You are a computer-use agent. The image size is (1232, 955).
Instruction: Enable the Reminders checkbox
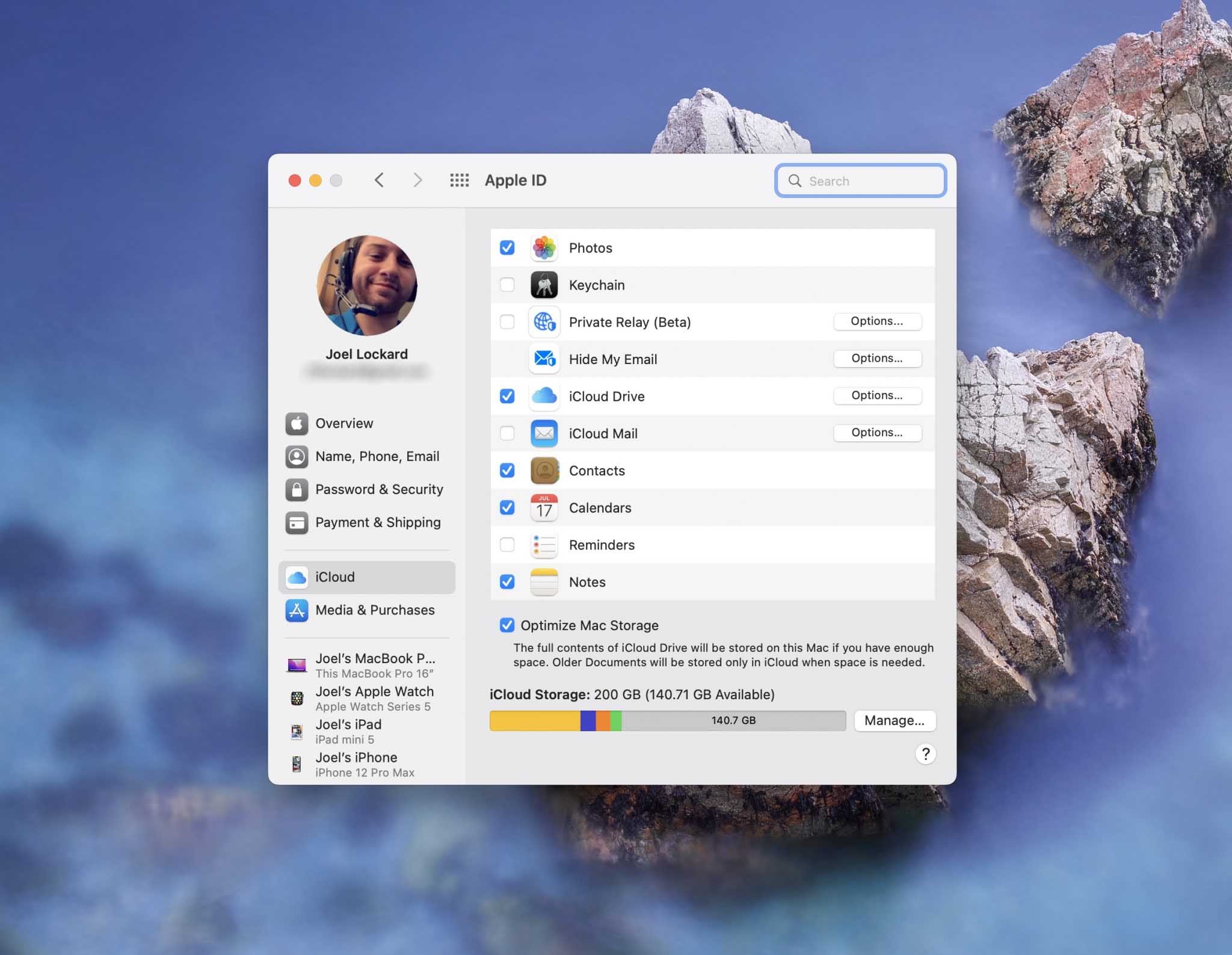[x=507, y=545]
